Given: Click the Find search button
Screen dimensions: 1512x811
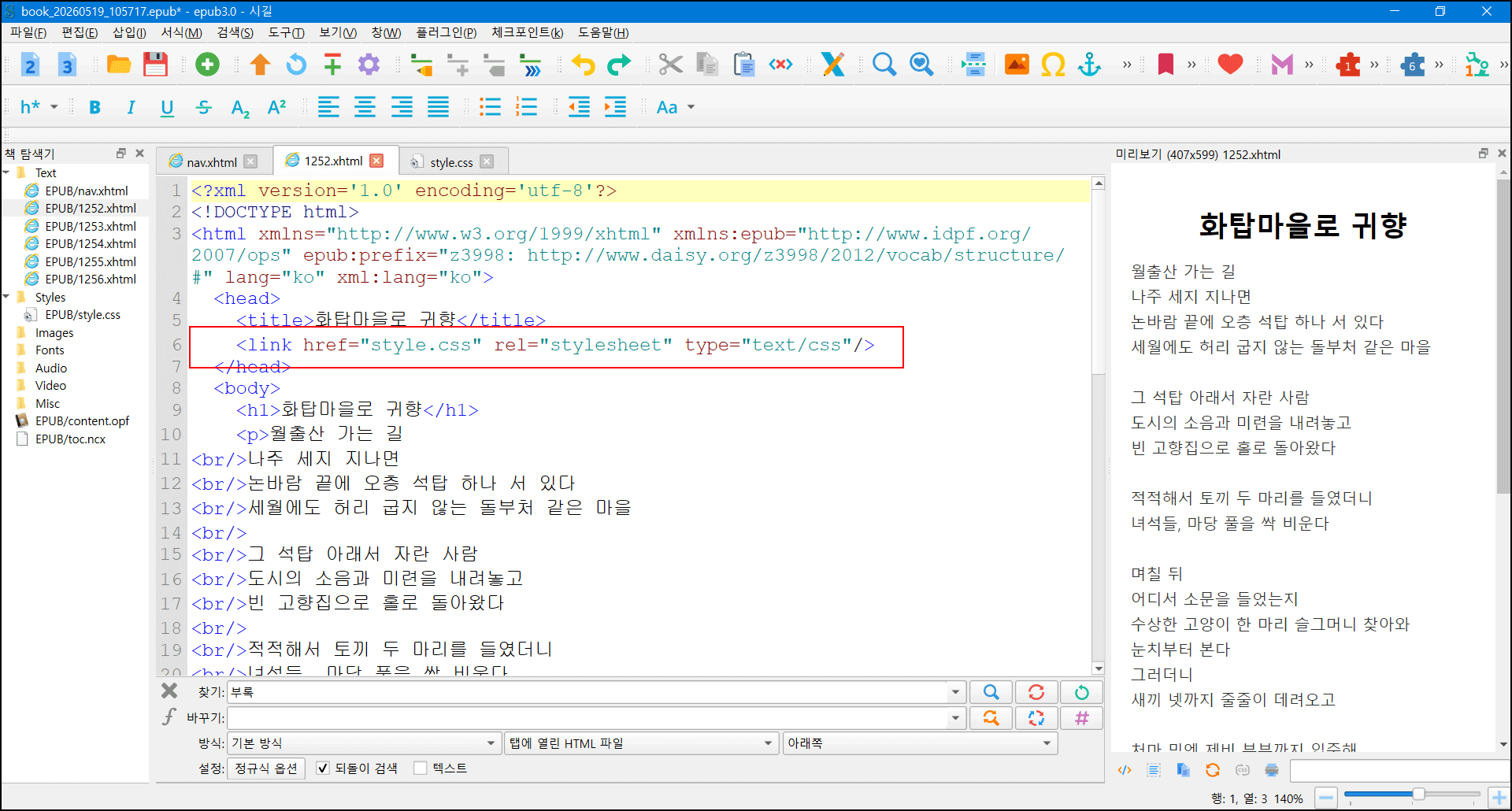Looking at the screenshot, I should (x=991, y=692).
